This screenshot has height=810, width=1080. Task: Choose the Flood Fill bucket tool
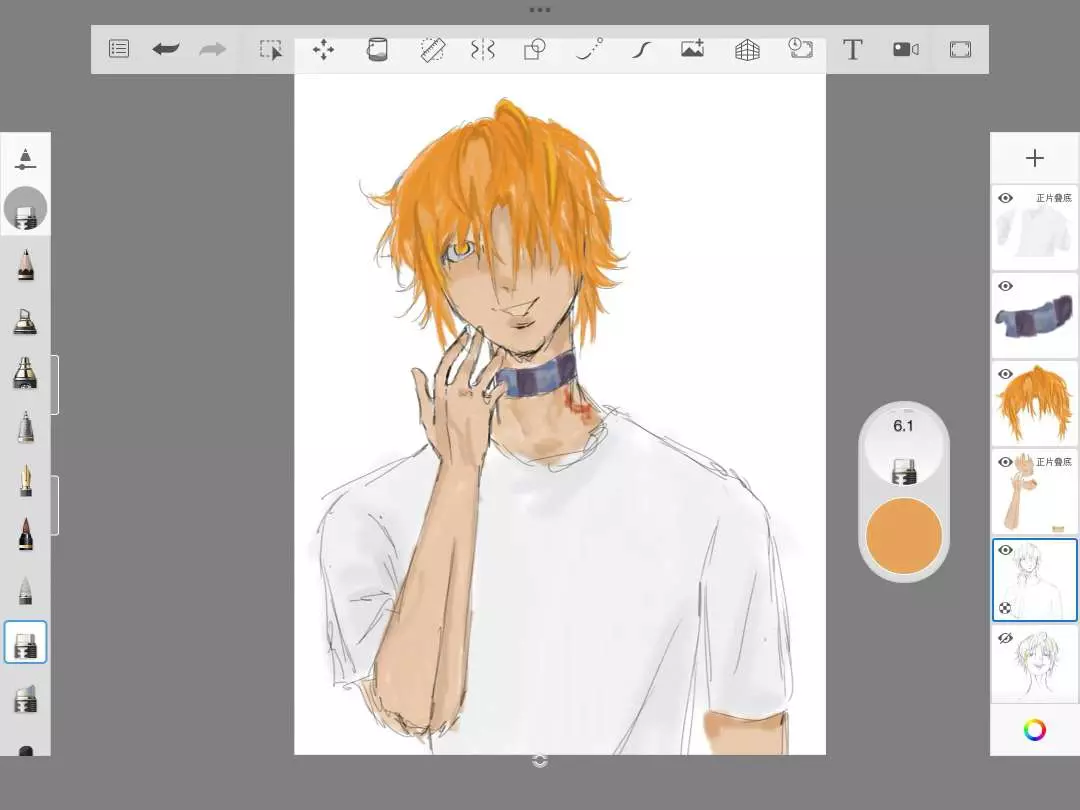tap(377, 49)
